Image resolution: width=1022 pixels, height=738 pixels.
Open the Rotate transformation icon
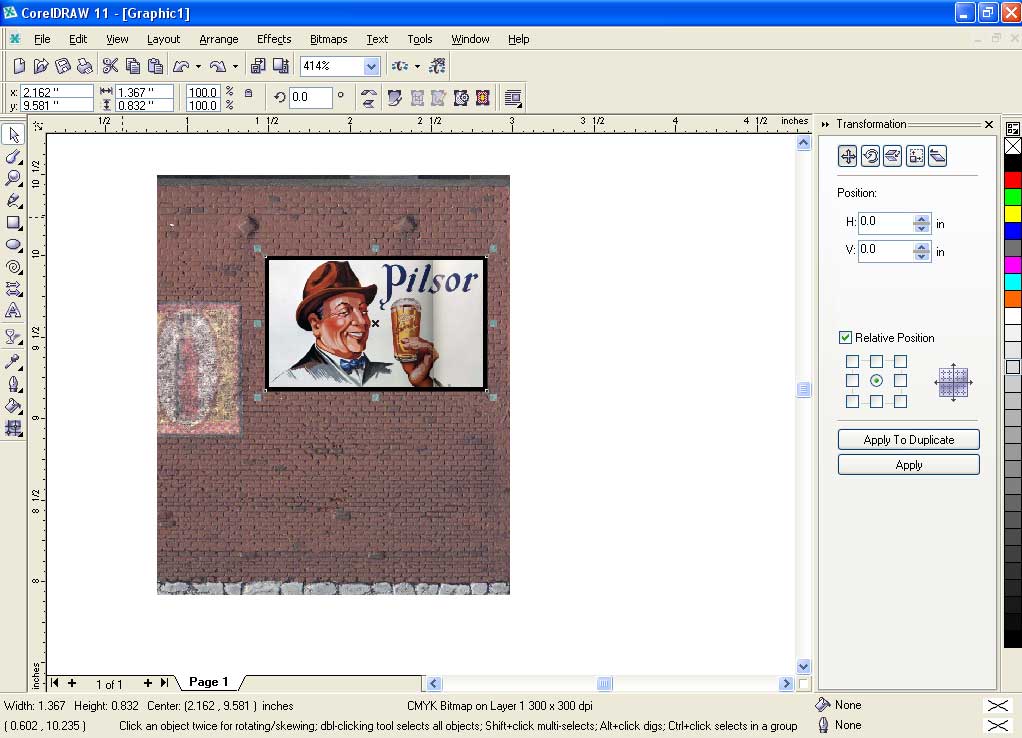[x=870, y=156]
